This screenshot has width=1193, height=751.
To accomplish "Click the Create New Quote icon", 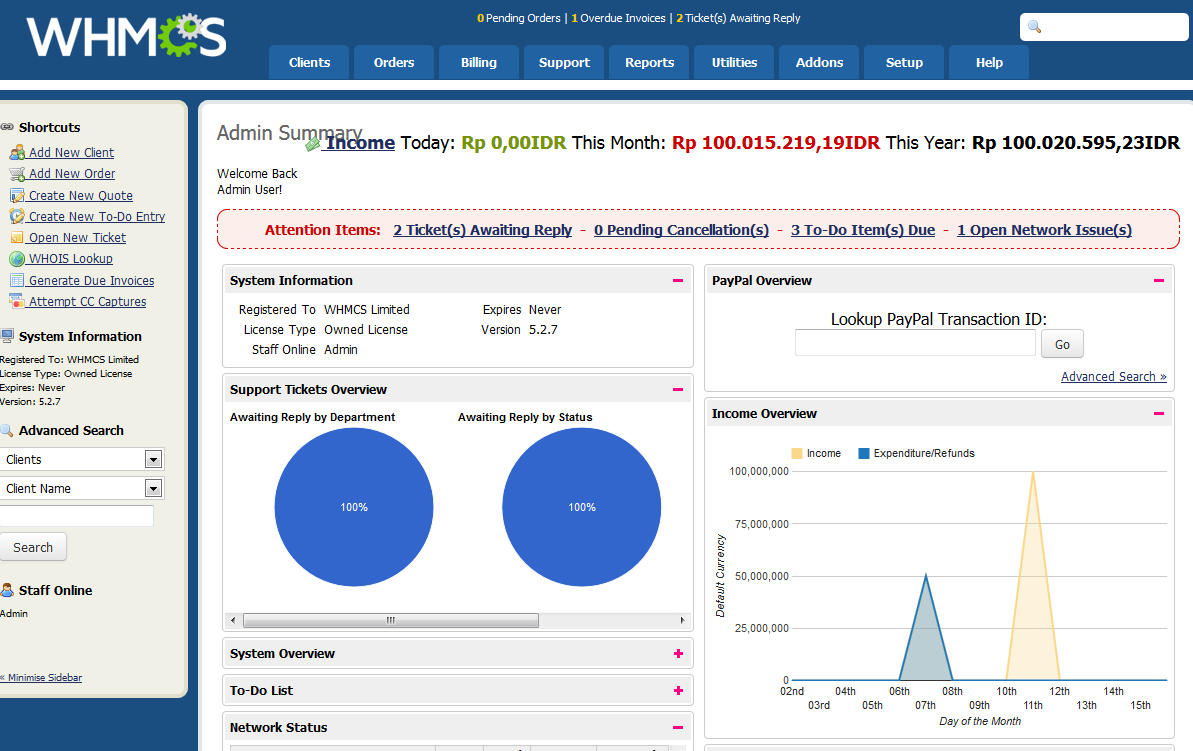I will (17, 196).
